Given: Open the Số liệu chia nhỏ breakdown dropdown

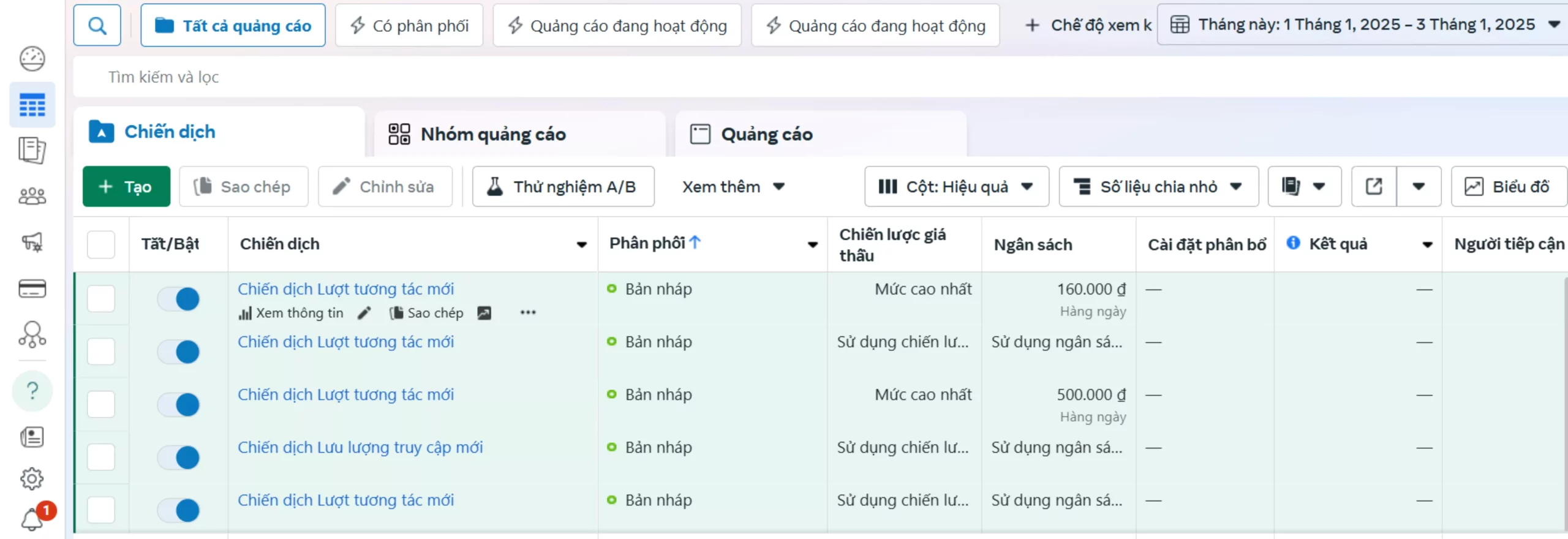Looking at the screenshot, I should (1158, 186).
